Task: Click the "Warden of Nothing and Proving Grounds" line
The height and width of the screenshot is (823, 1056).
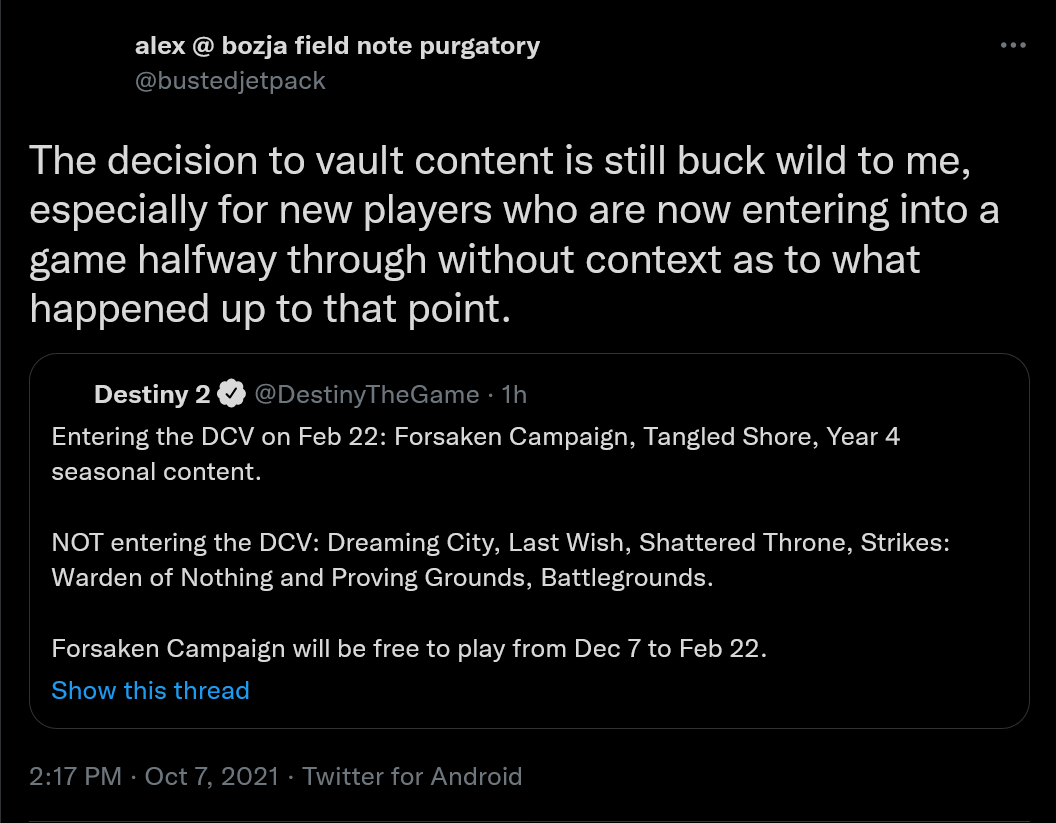Action: coord(382,578)
